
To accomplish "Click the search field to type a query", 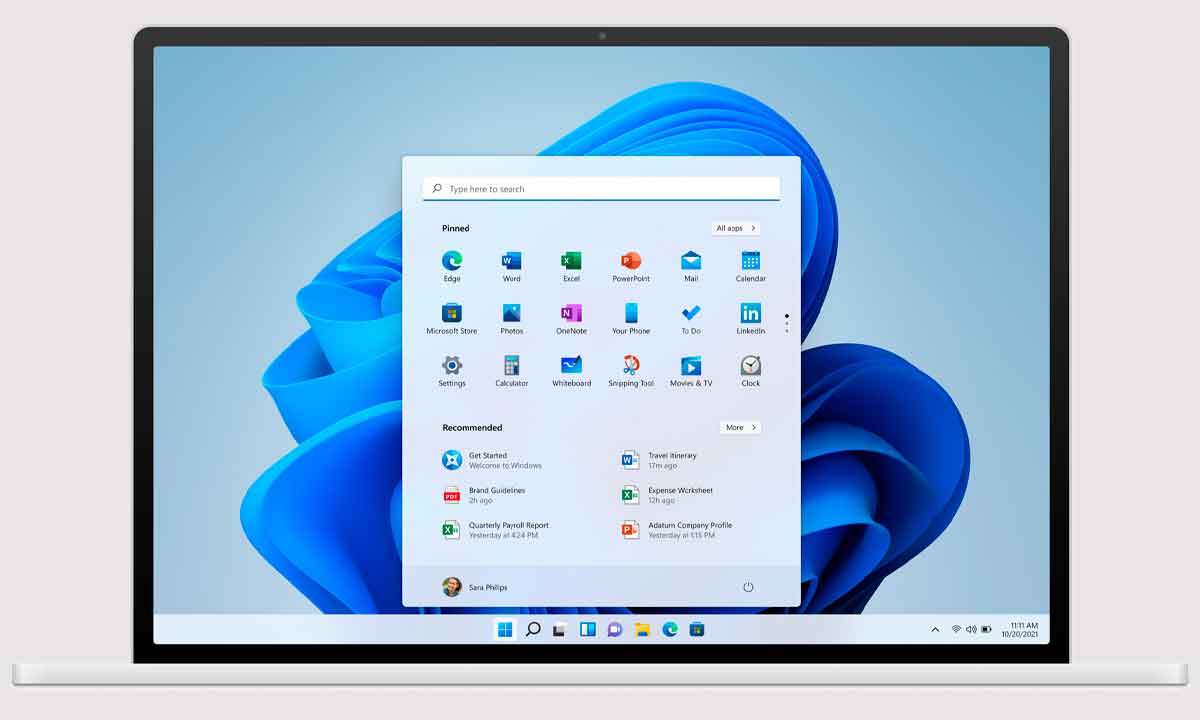I will [600, 188].
